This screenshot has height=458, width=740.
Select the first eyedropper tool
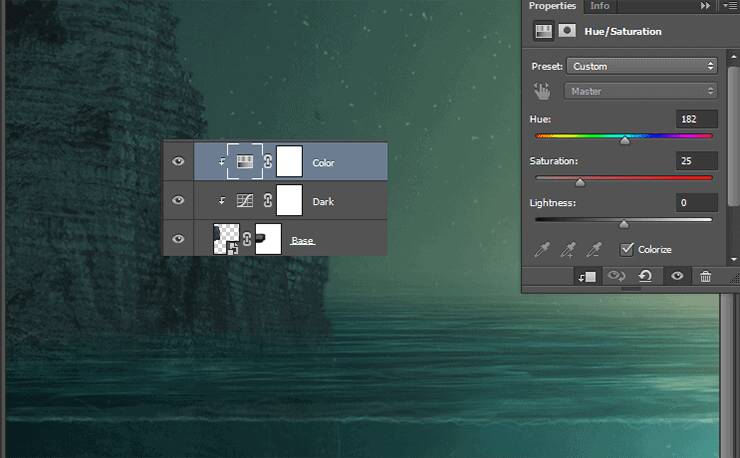pos(542,249)
